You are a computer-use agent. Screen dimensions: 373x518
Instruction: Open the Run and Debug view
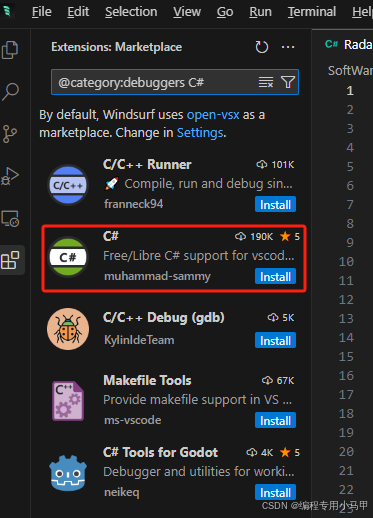click(x=10, y=176)
